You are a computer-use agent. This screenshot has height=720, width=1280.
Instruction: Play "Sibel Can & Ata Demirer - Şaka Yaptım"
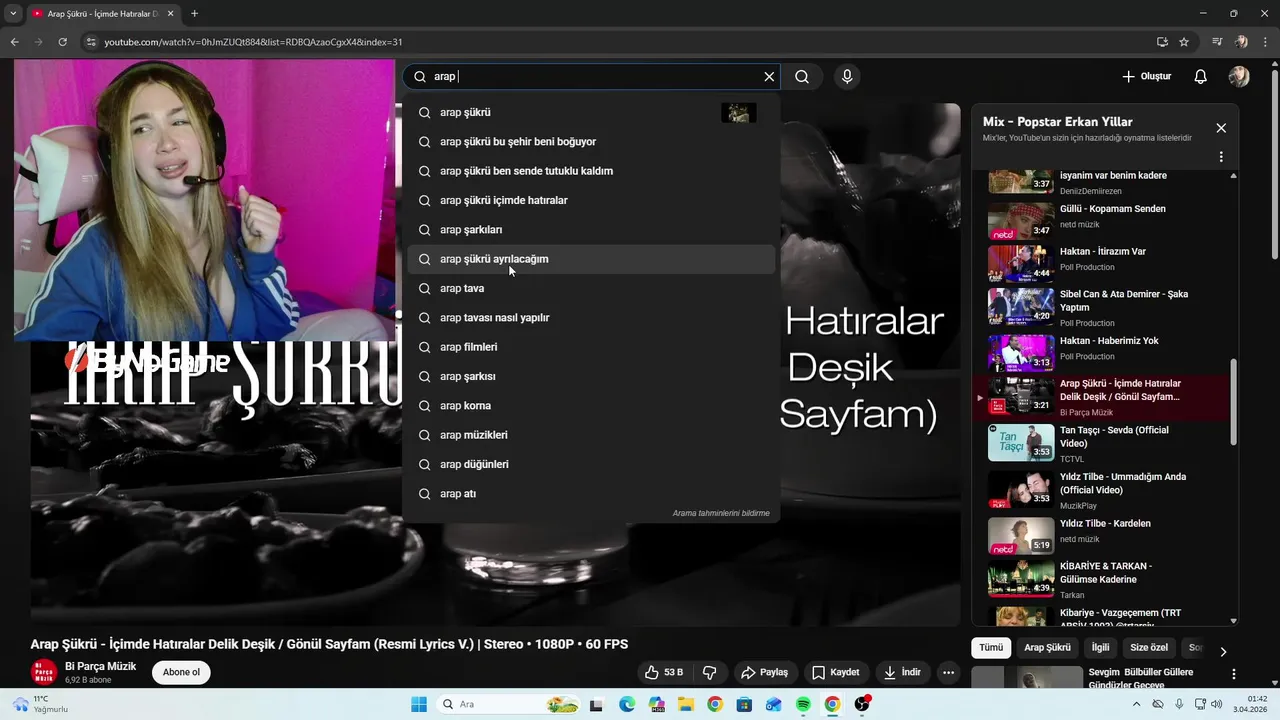click(x=1100, y=308)
